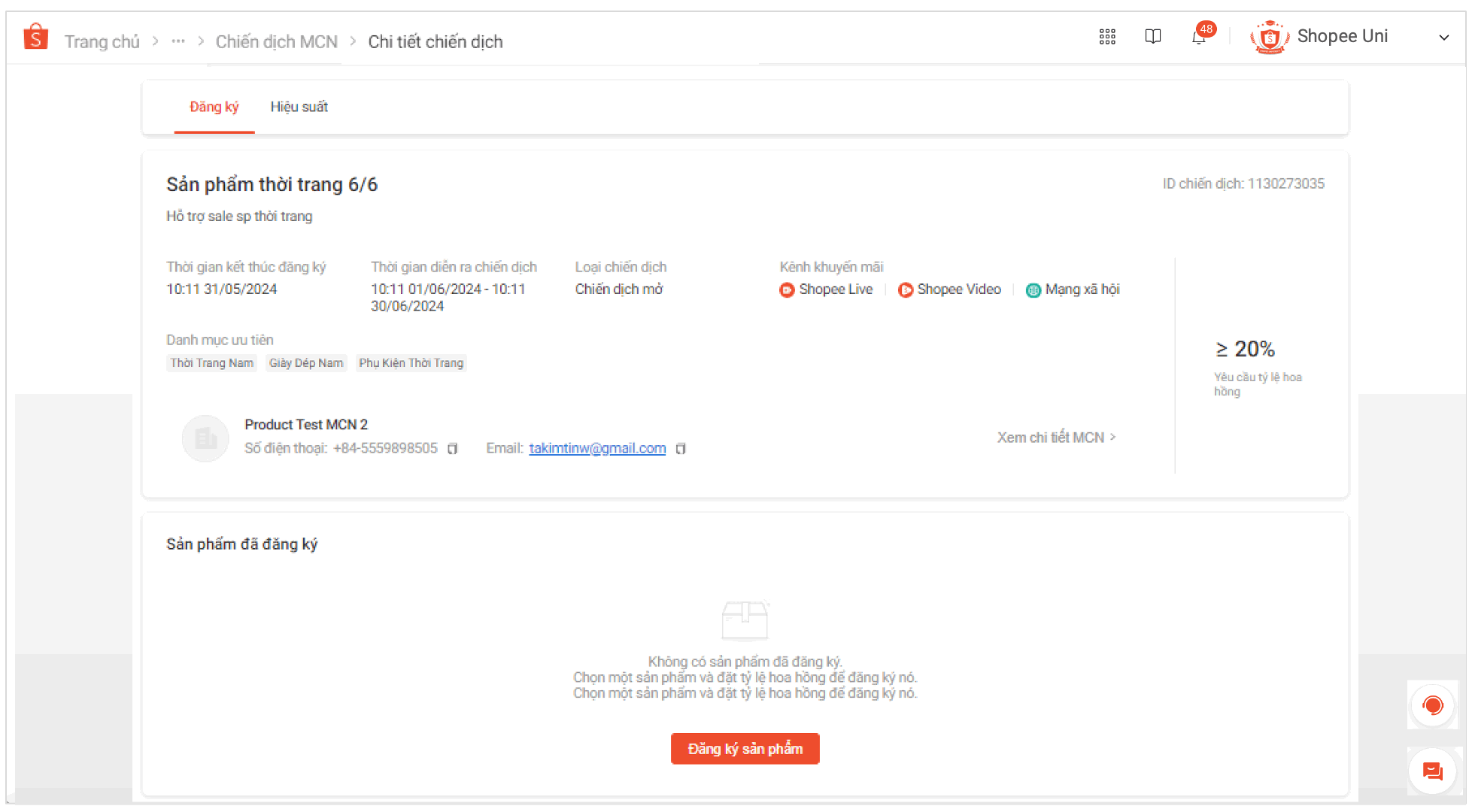Expand the Shopee Uni account dropdown
This screenshot has width=1472, height=812.
[x=1443, y=37]
